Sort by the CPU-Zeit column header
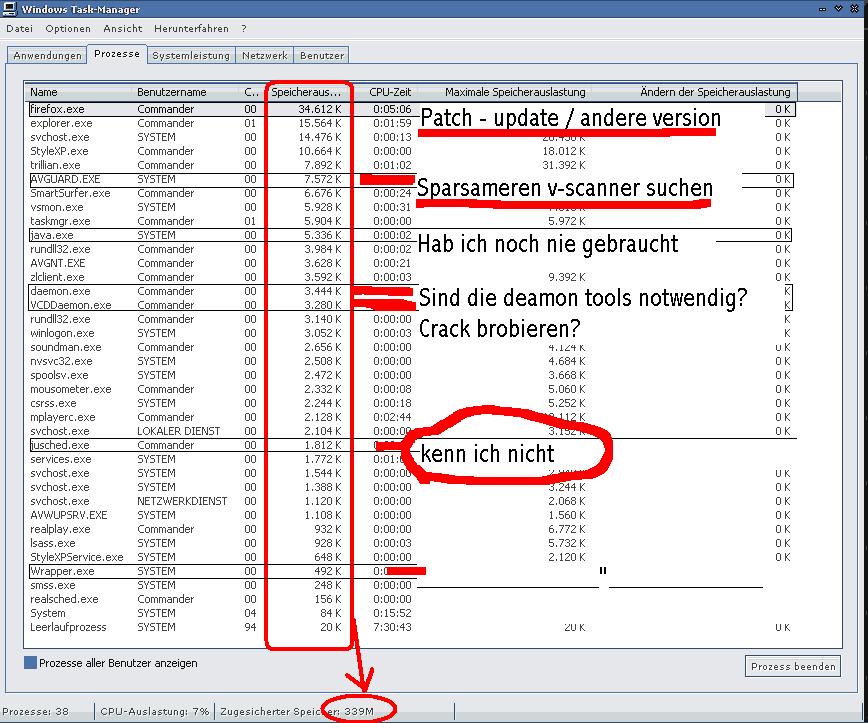 tap(390, 92)
